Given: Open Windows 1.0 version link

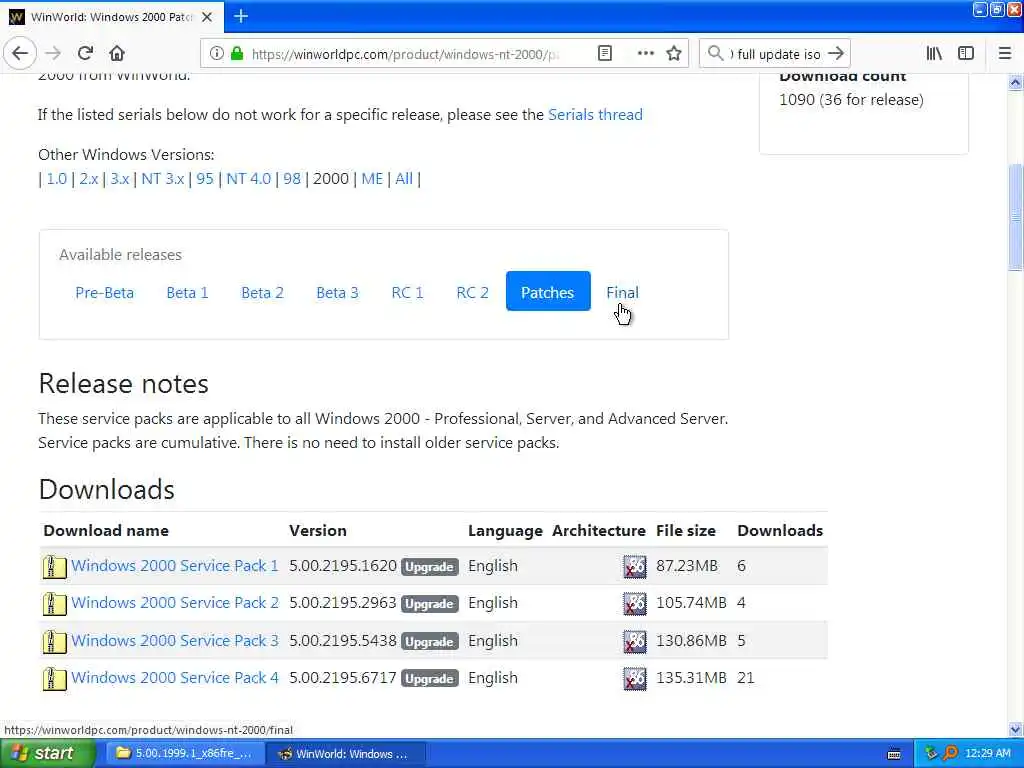Looking at the screenshot, I should pyautogui.click(x=57, y=178).
